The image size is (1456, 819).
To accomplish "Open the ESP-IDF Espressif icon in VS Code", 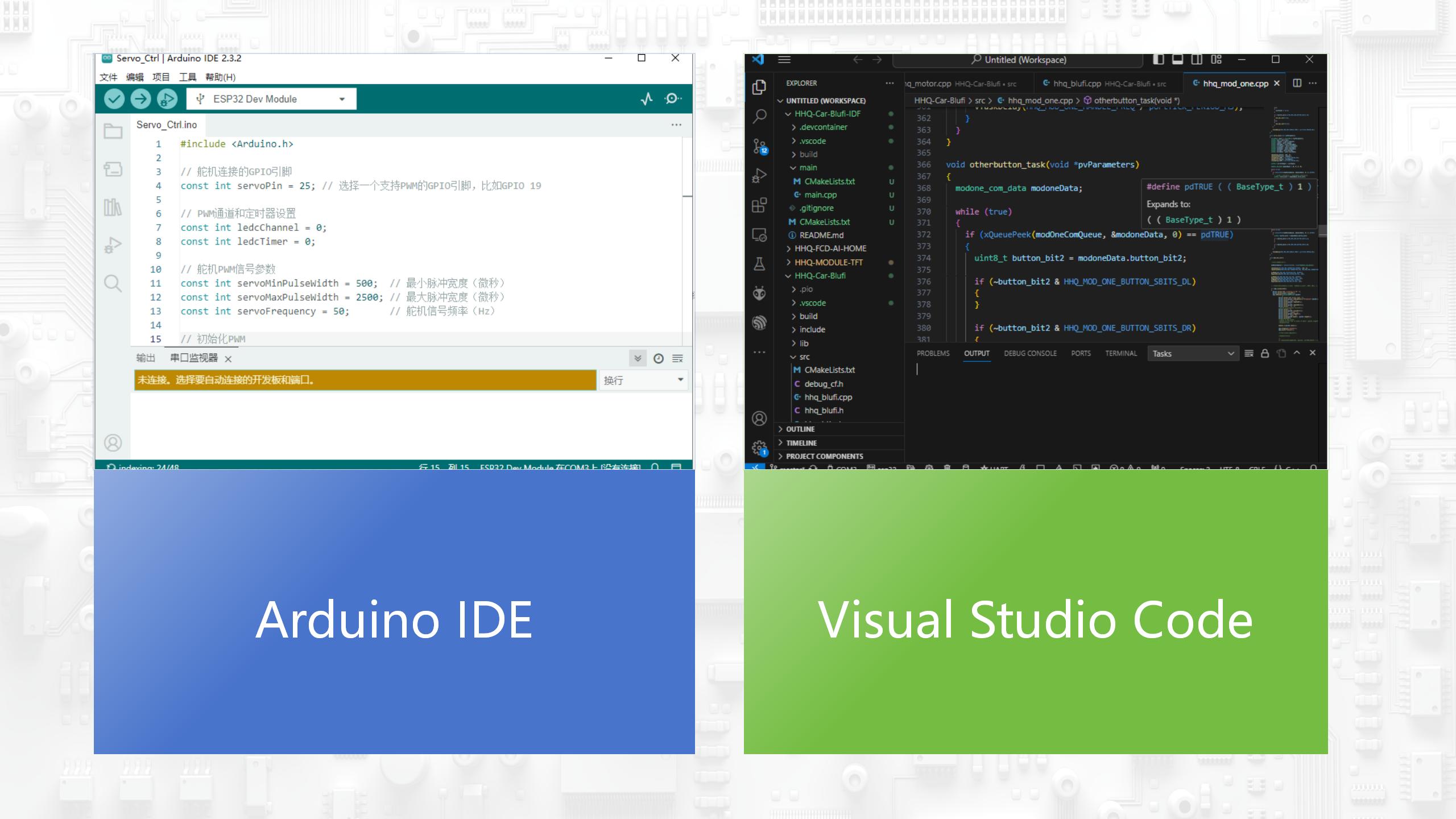I will (759, 323).
